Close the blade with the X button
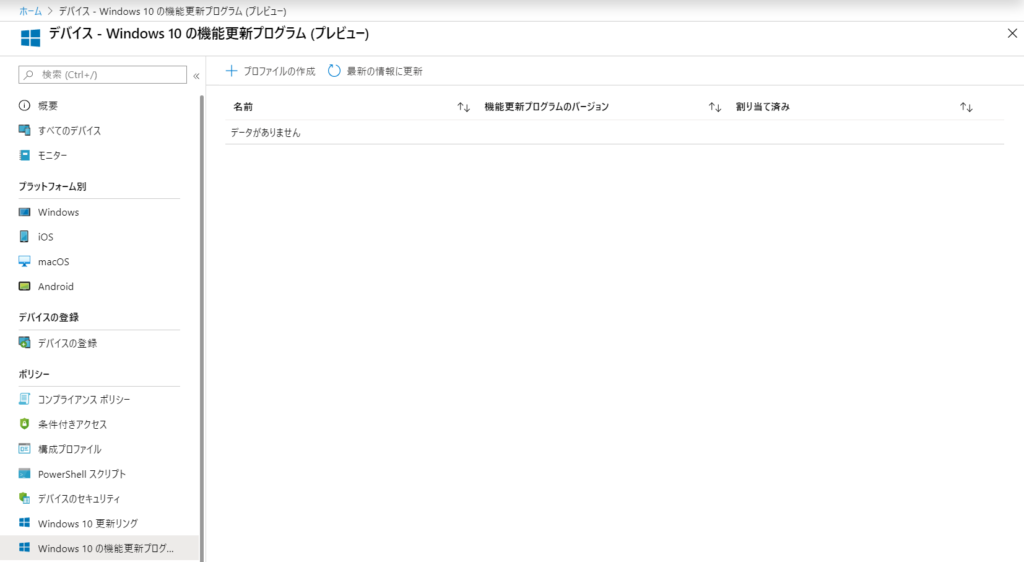 [x=1012, y=33]
